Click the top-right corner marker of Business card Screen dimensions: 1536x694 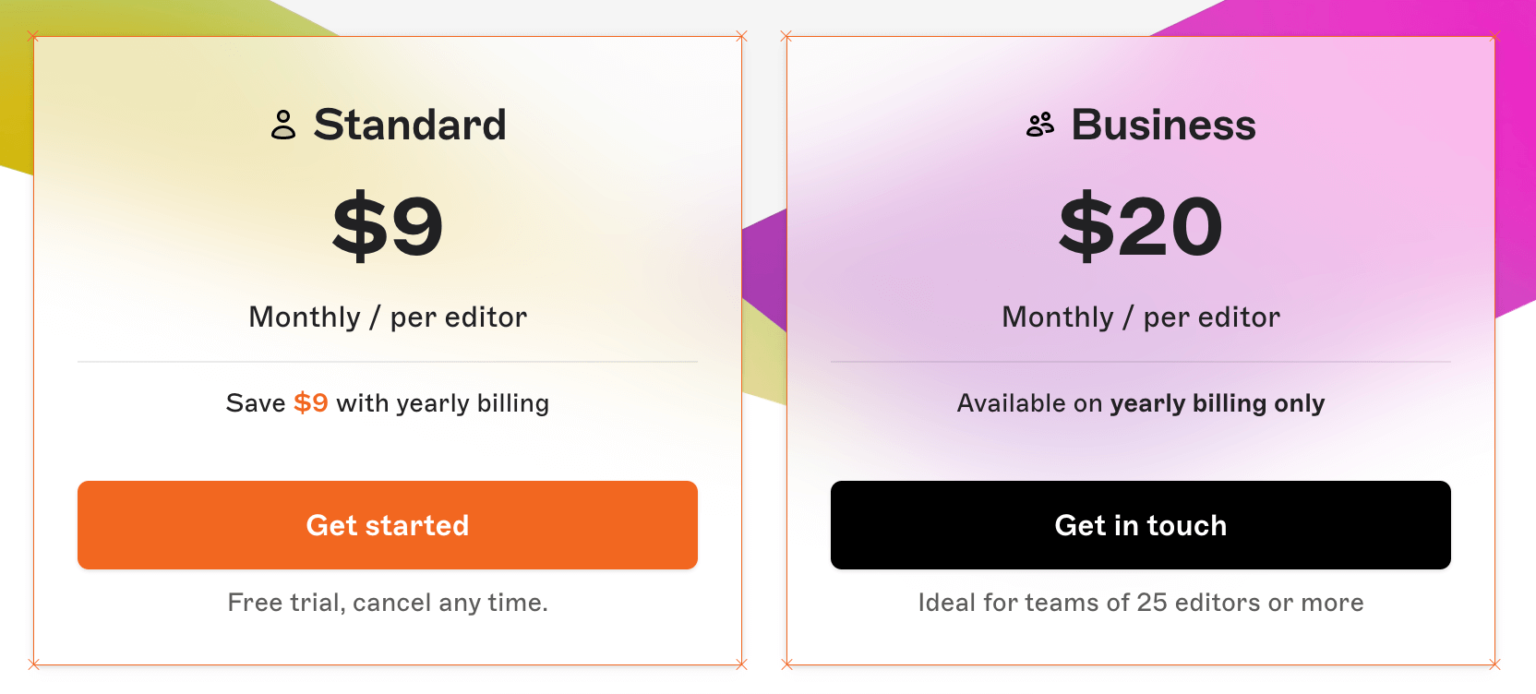coord(1494,37)
